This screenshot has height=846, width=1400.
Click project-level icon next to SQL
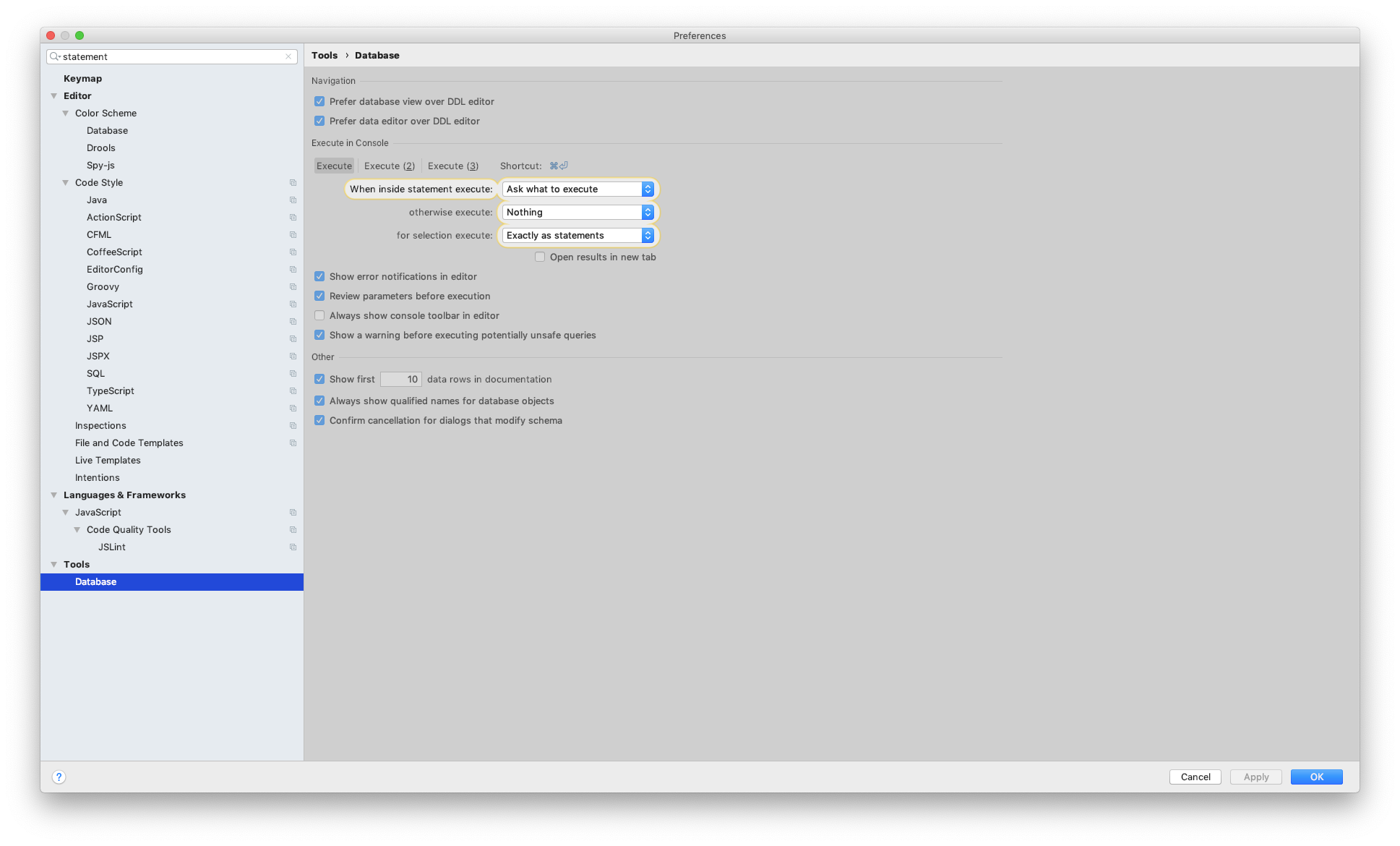[x=293, y=374]
